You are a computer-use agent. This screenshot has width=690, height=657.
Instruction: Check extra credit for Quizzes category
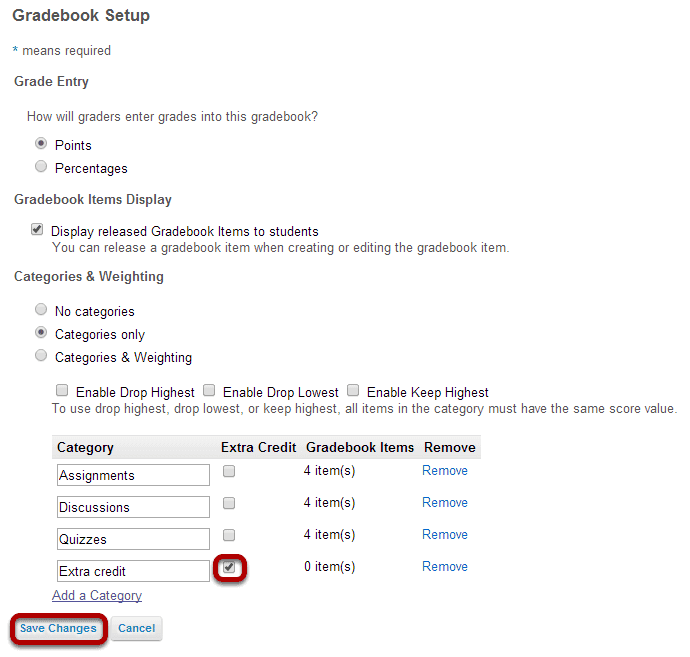pyautogui.click(x=229, y=535)
